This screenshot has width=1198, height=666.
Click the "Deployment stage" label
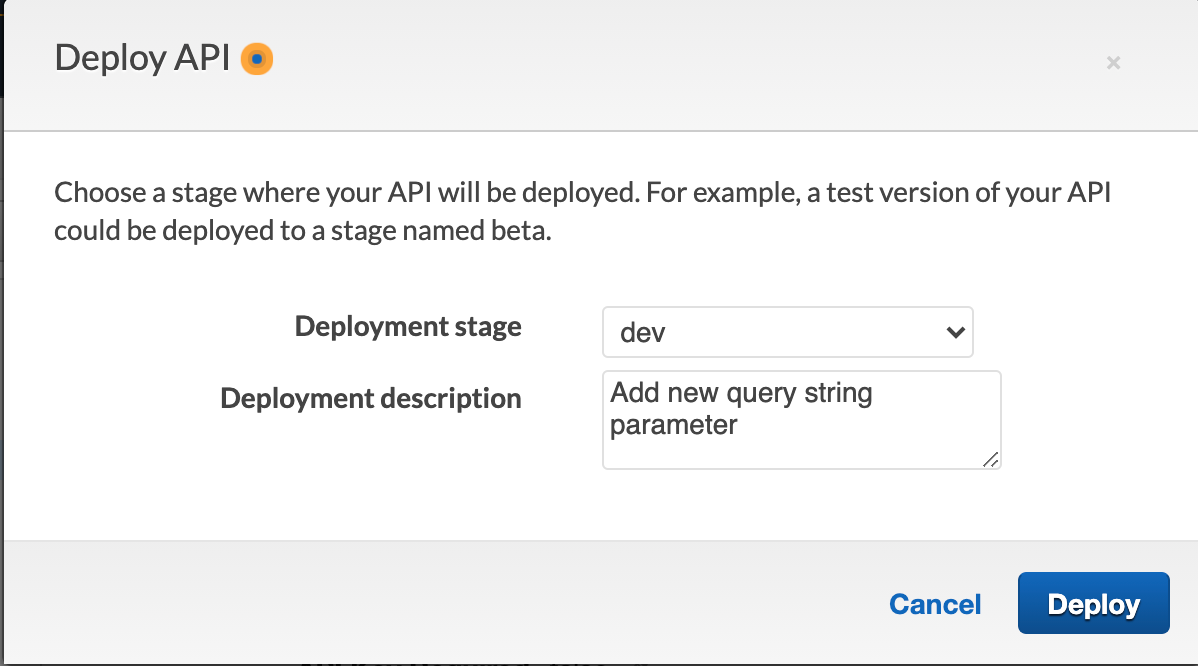tap(408, 327)
